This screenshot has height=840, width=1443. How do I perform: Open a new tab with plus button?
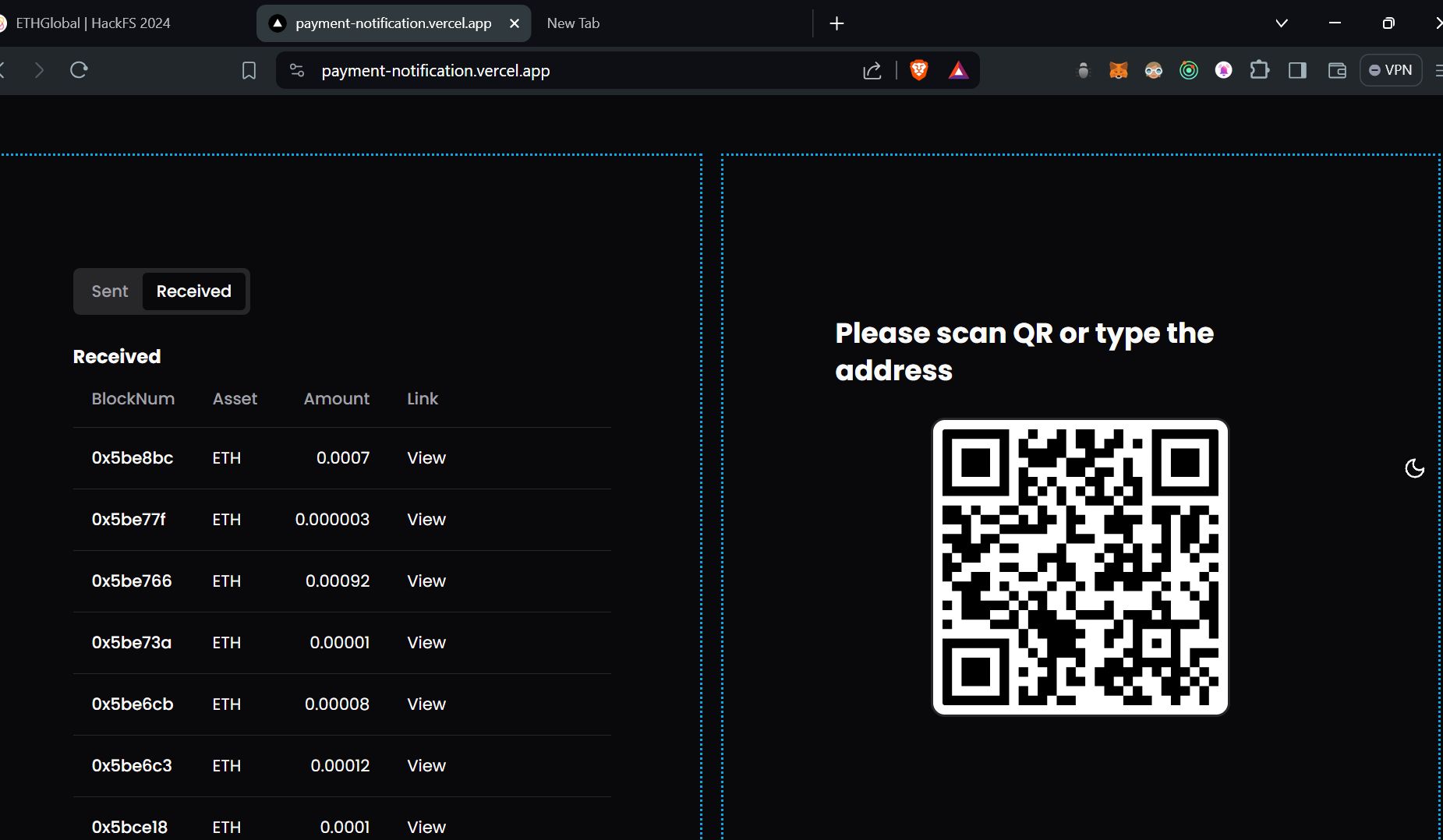(836, 23)
